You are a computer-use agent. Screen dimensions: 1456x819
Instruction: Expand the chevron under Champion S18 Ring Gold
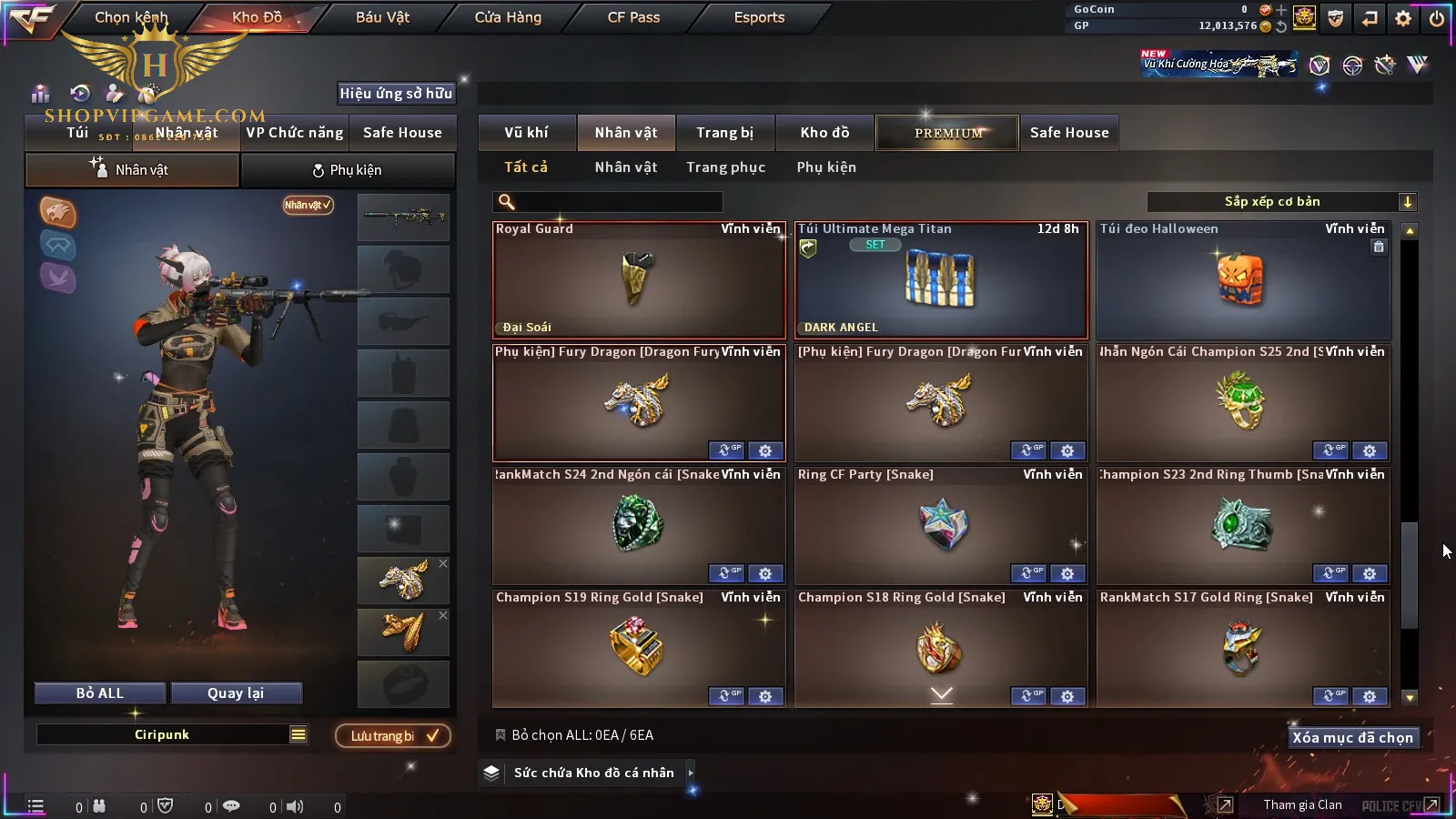pyautogui.click(x=942, y=694)
